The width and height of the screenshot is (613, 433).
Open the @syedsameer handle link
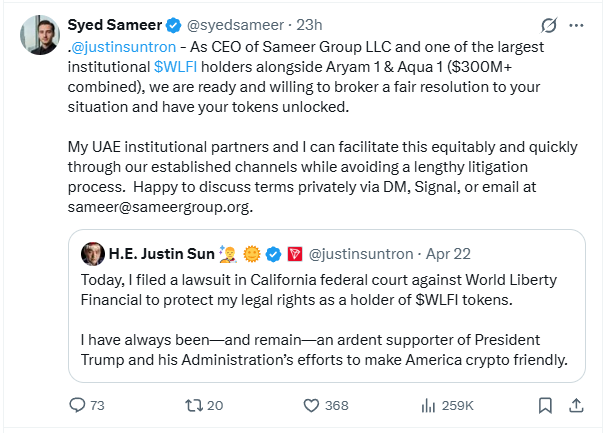pyautogui.click(x=227, y=25)
